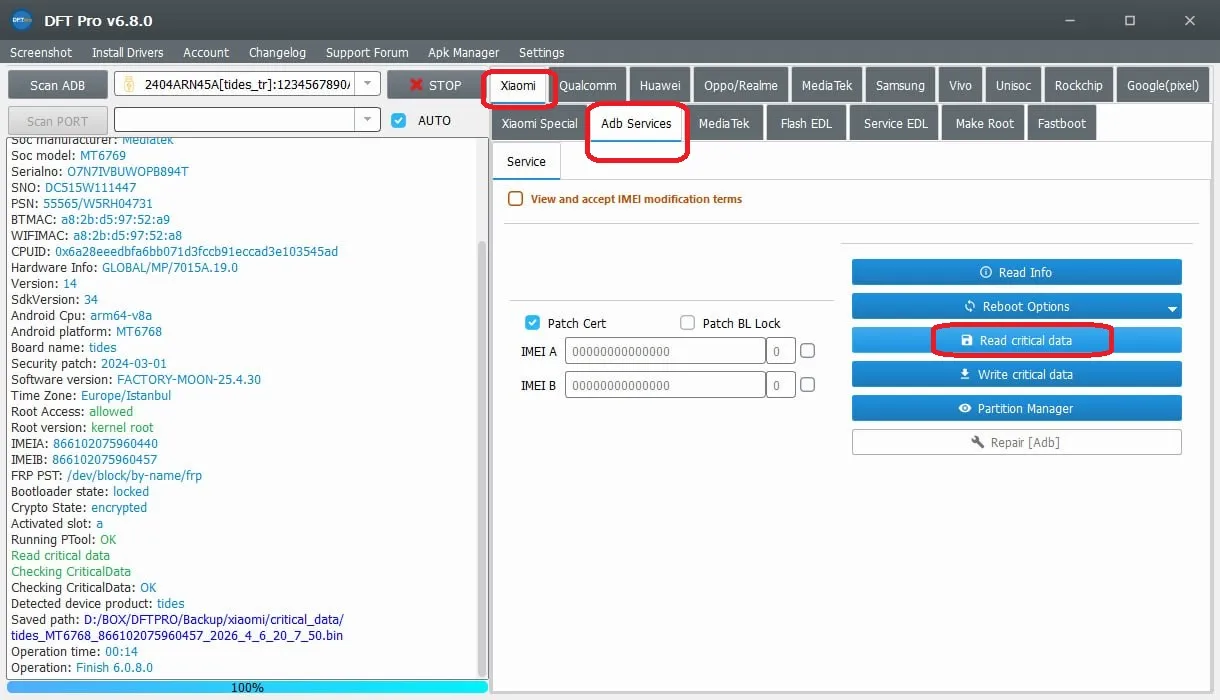Click the DFT Pro logo icon
The image size is (1220, 700).
(x=22, y=20)
